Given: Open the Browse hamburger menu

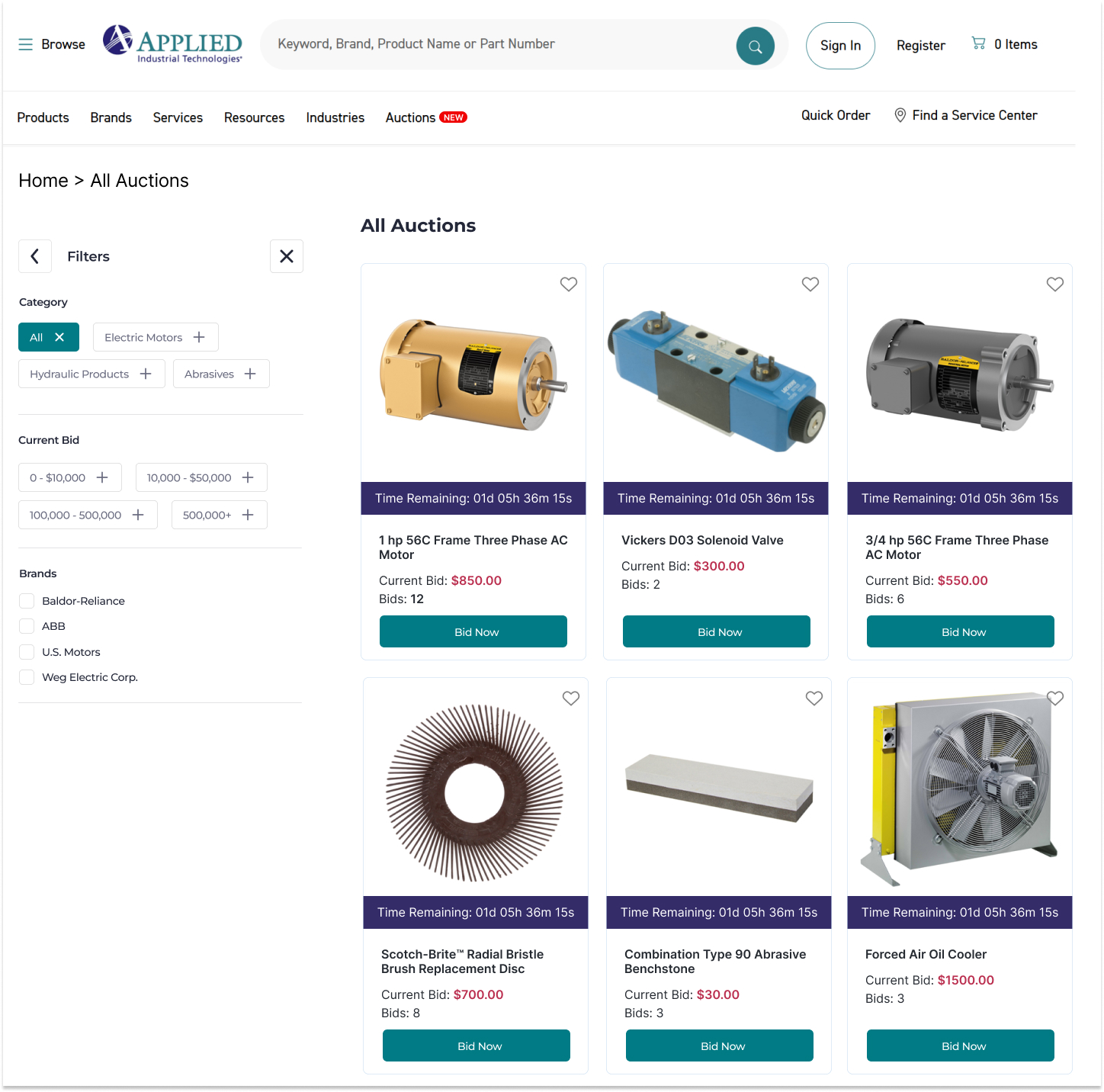Looking at the screenshot, I should point(51,44).
